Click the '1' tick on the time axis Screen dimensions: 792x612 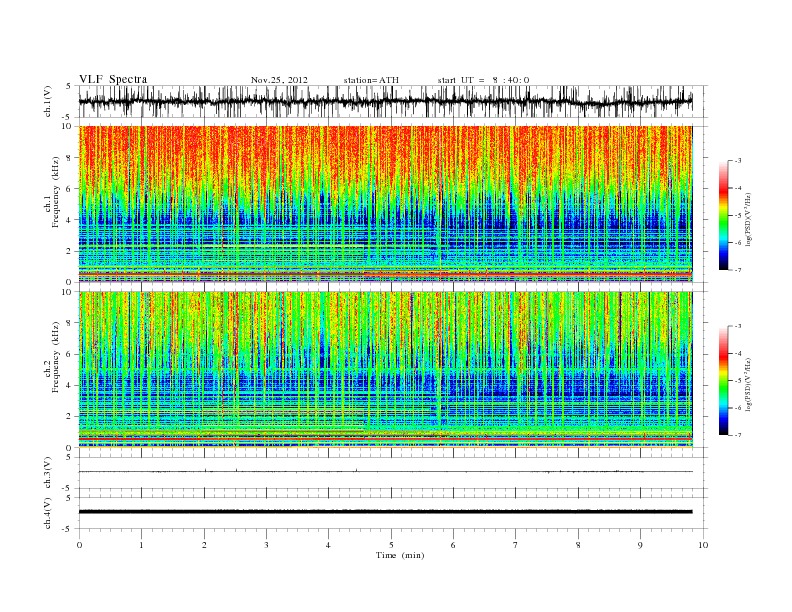pos(141,545)
